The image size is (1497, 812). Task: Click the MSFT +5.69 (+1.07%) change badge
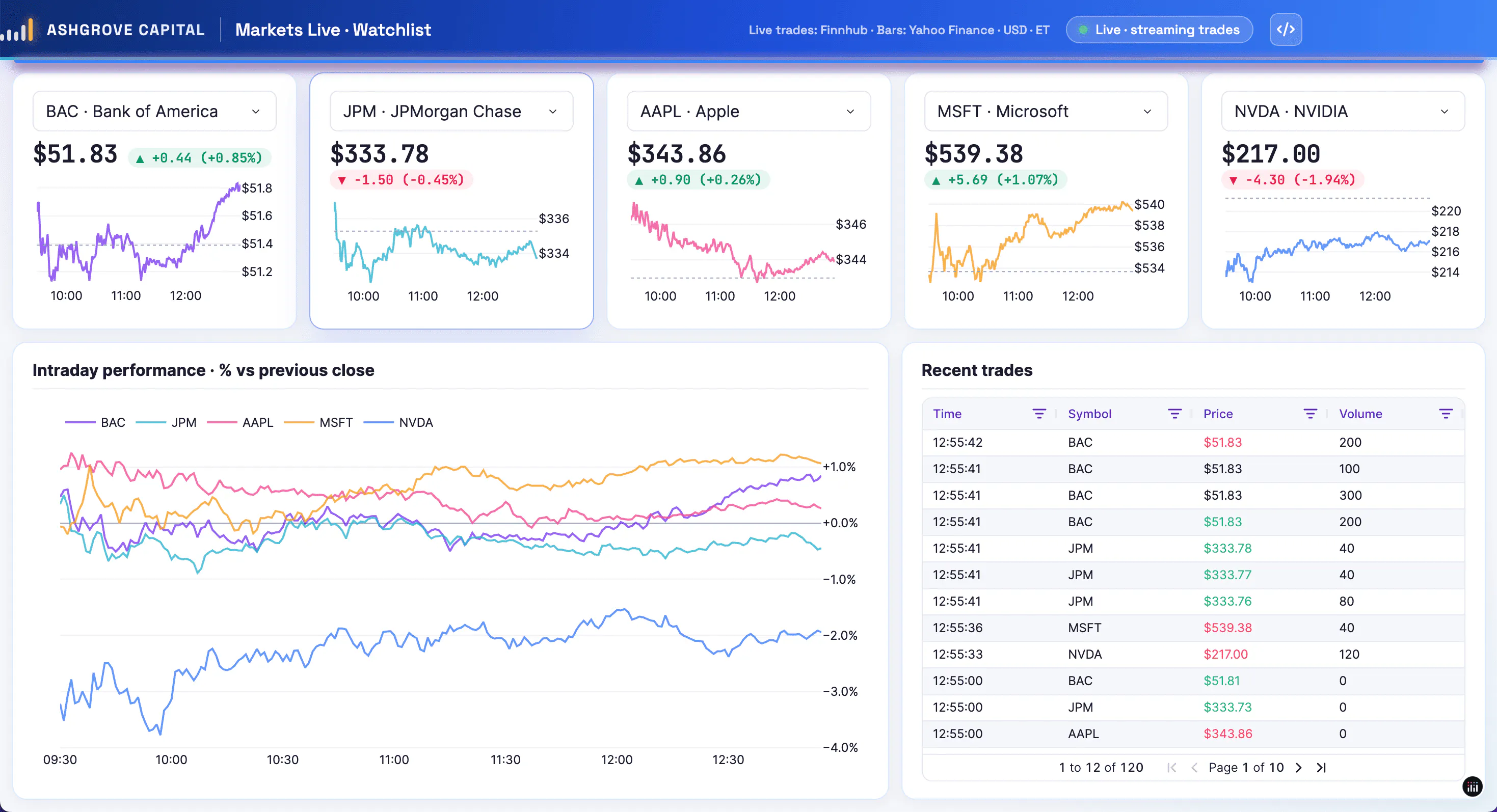[x=995, y=180]
